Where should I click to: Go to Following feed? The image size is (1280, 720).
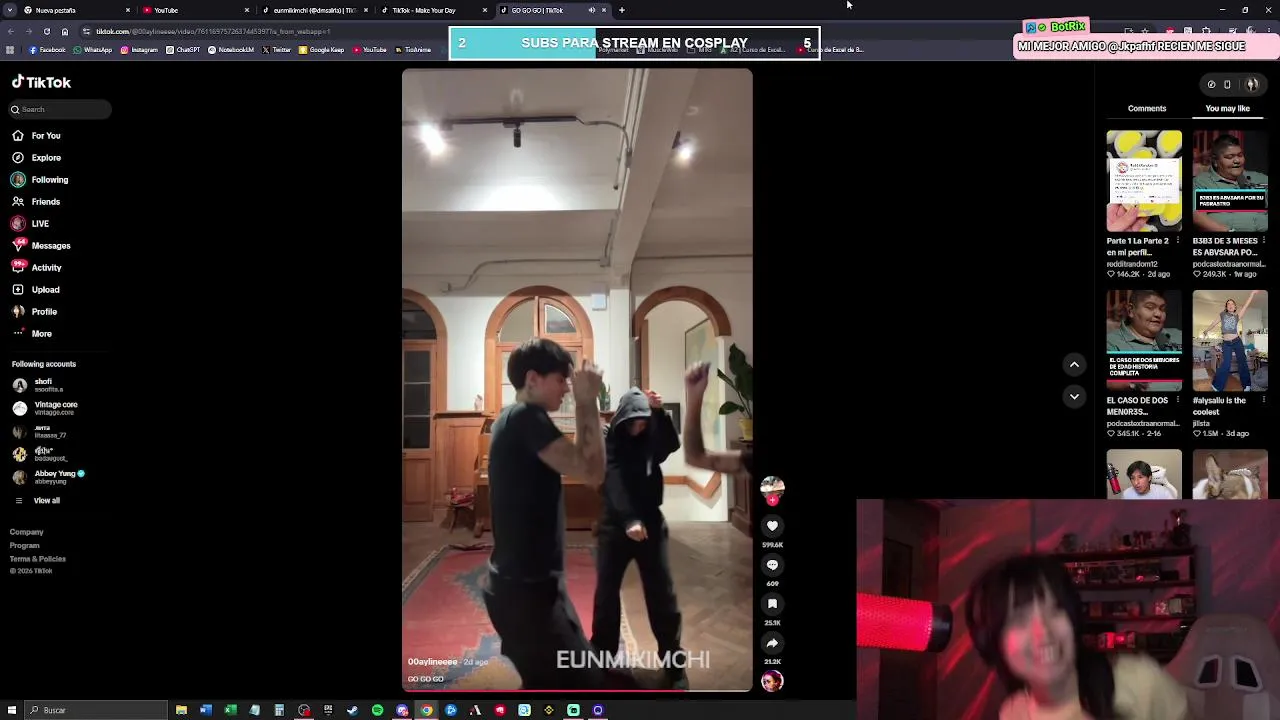40,180
